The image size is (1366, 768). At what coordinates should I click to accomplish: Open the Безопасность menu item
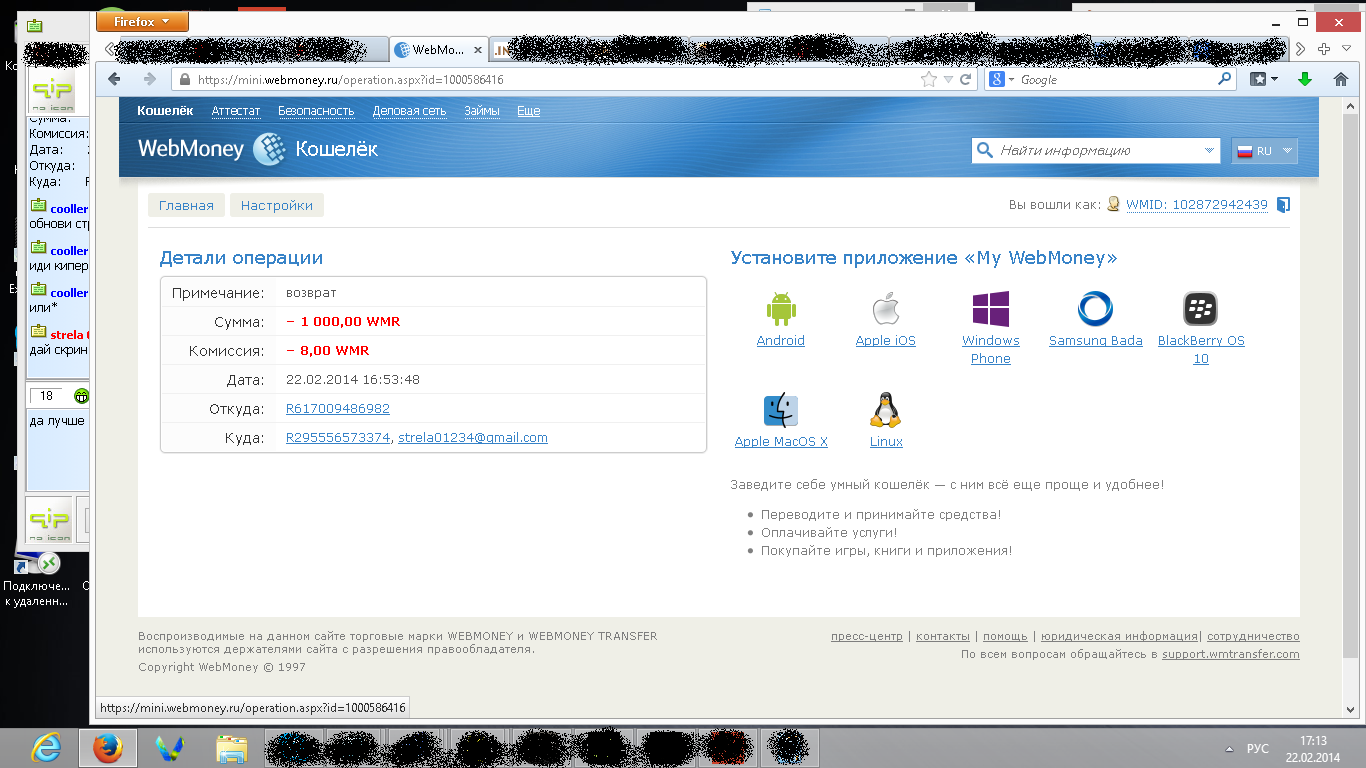(316, 111)
